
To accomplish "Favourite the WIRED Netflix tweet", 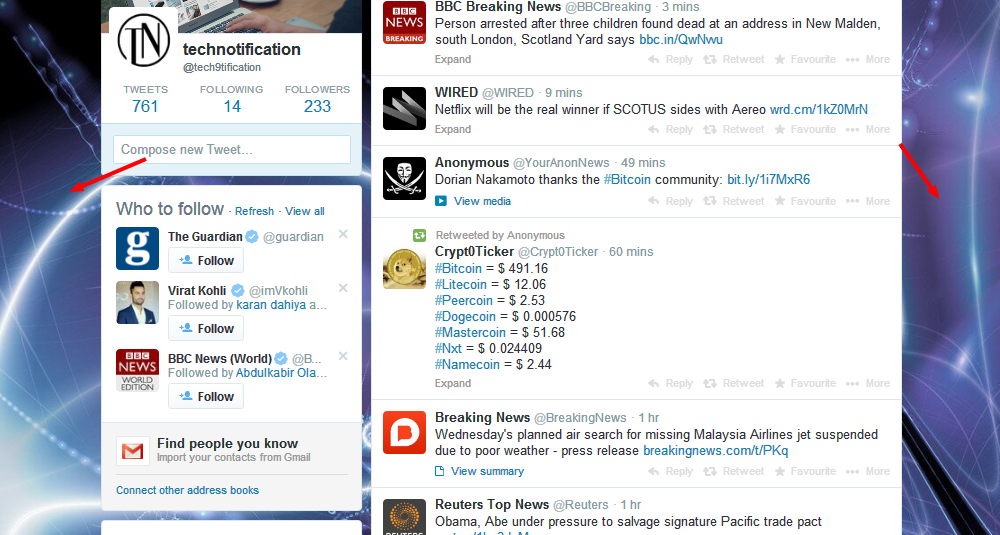I will coord(805,129).
